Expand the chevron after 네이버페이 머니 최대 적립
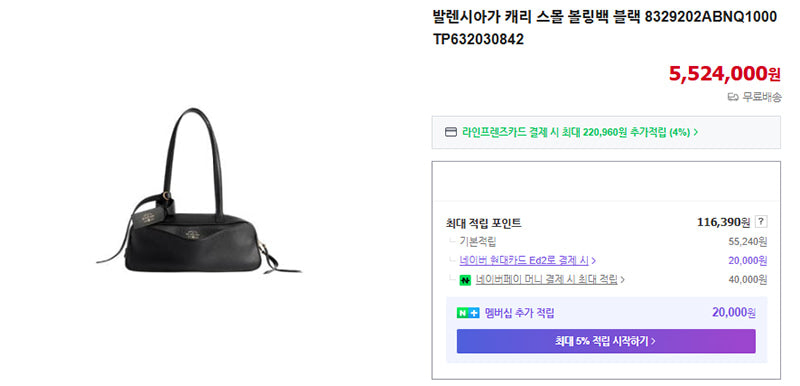The width and height of the screenshot is (800, 386). [623, 279]
